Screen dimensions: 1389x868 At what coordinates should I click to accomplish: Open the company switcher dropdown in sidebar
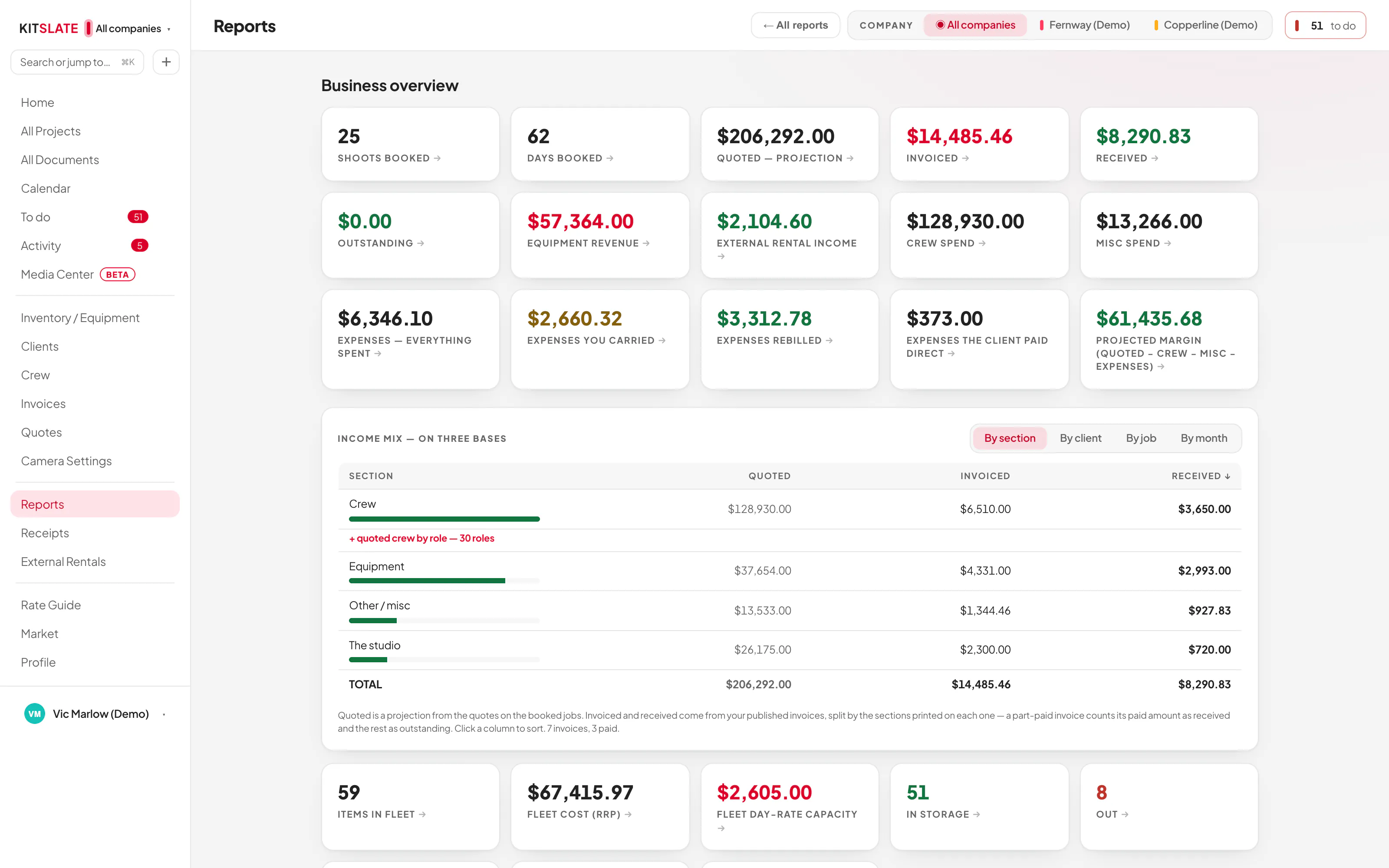pyautogui.click(x=128, y=28)
